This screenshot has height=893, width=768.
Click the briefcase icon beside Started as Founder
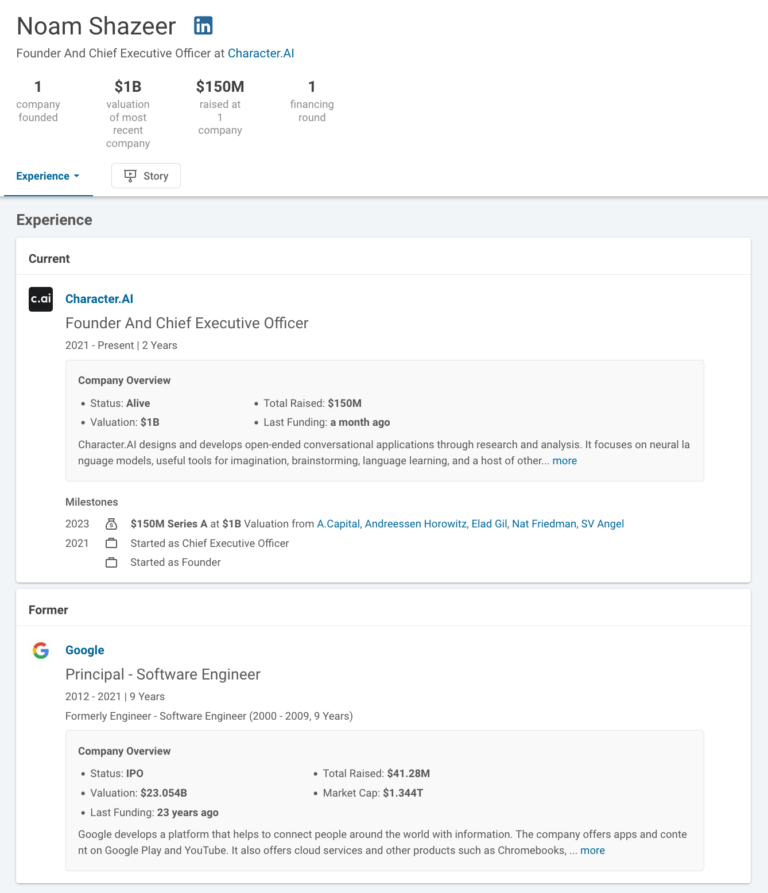tap(113, 562)
